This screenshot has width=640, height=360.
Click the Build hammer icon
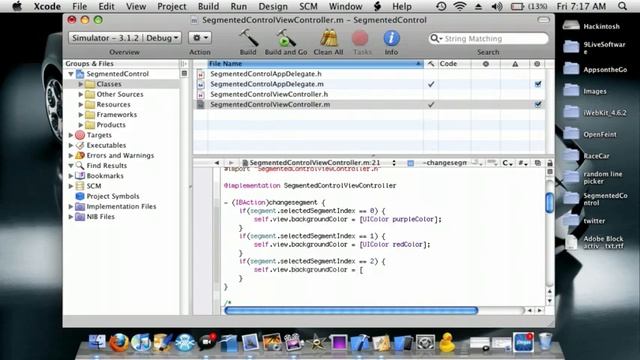pyautogui.click(x=248, y=38)
